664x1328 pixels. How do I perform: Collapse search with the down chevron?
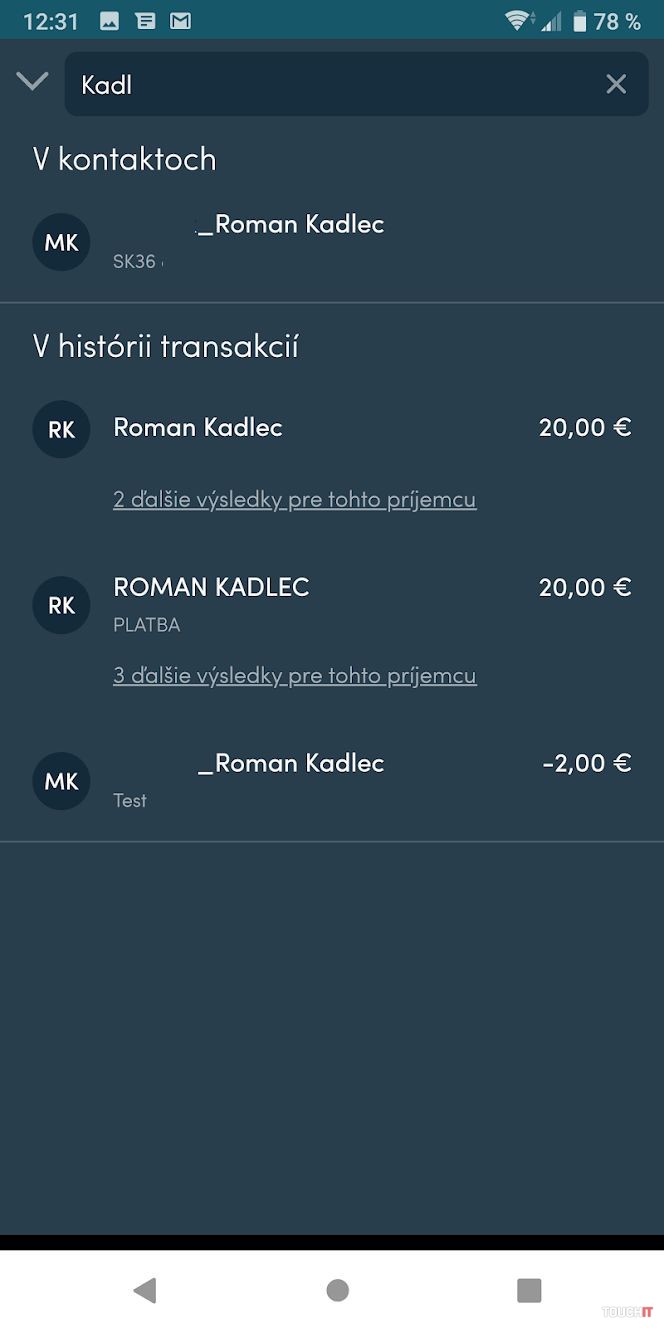tap(32, 82)
